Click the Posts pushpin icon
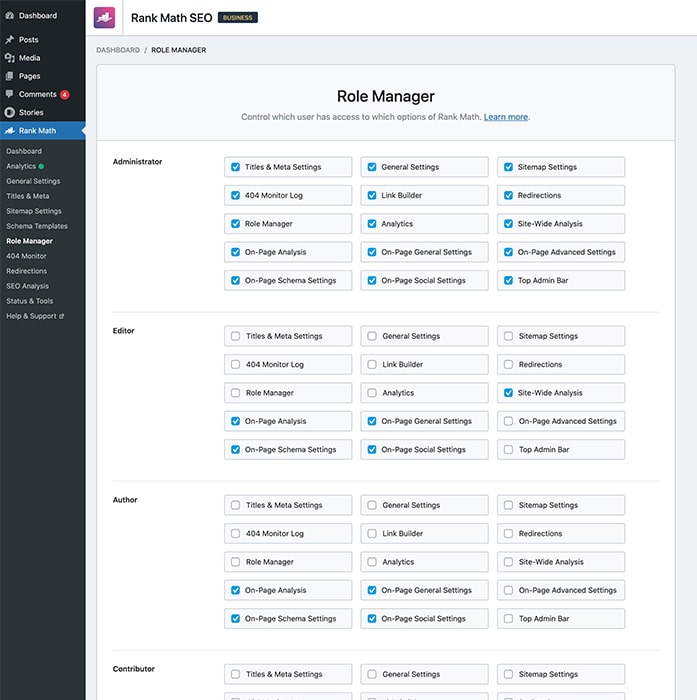The width and height of the screenshot is (697, 700). (x=9, y=40)
